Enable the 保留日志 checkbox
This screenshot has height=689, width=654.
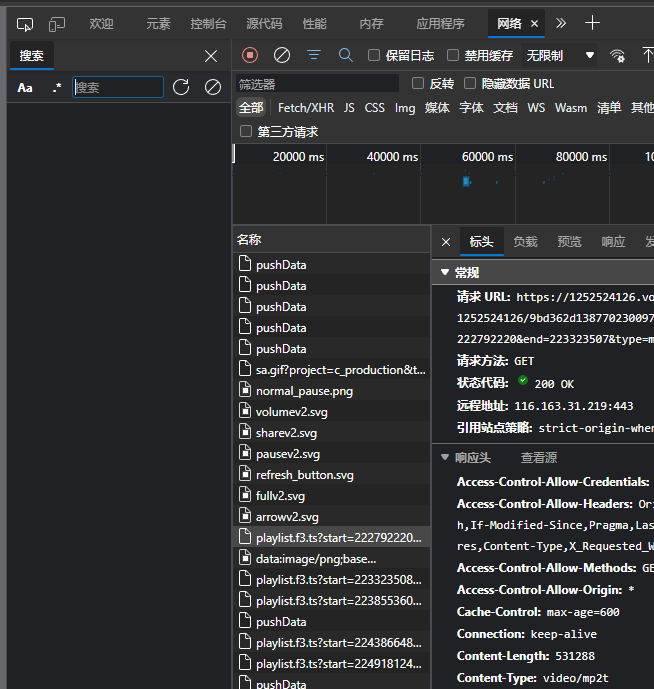click(374, 55)
